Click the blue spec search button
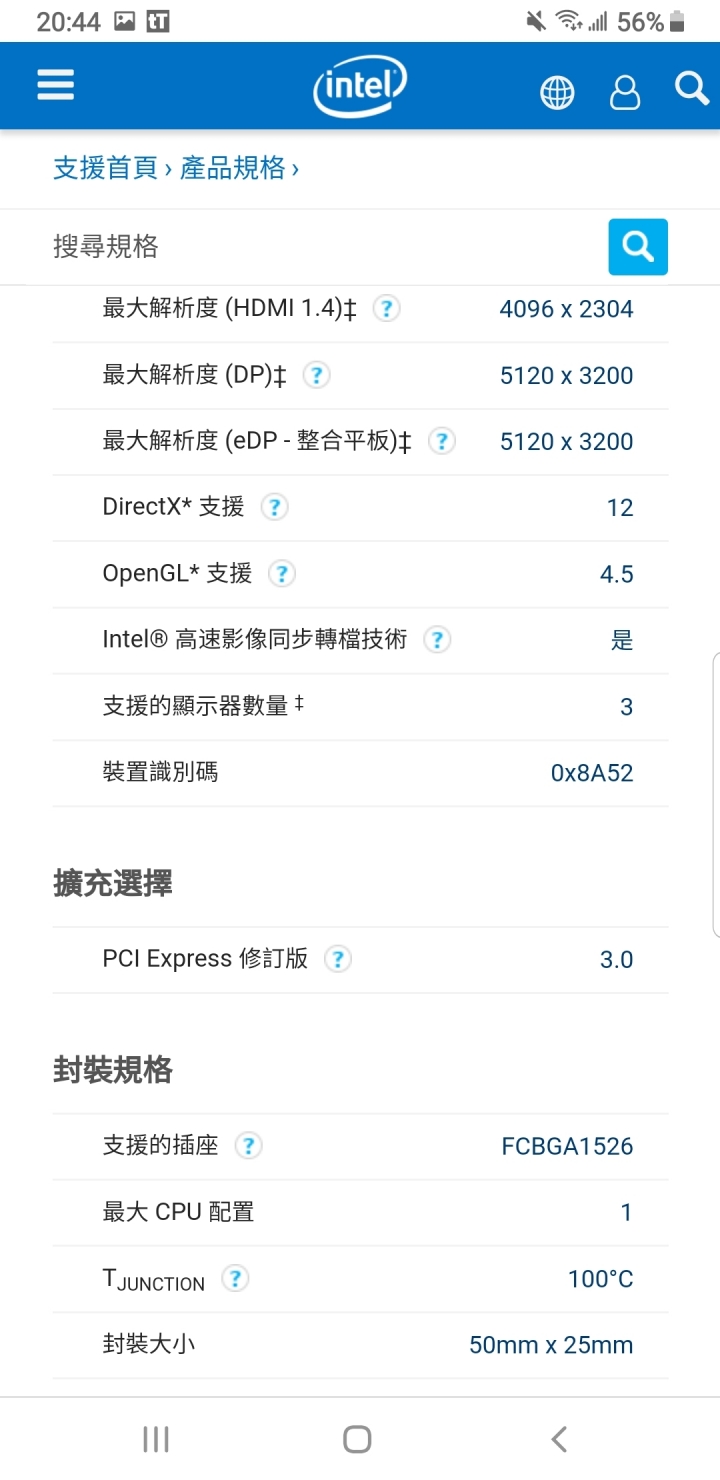This screenshot has height=1480, width=720. click(638, 246)
